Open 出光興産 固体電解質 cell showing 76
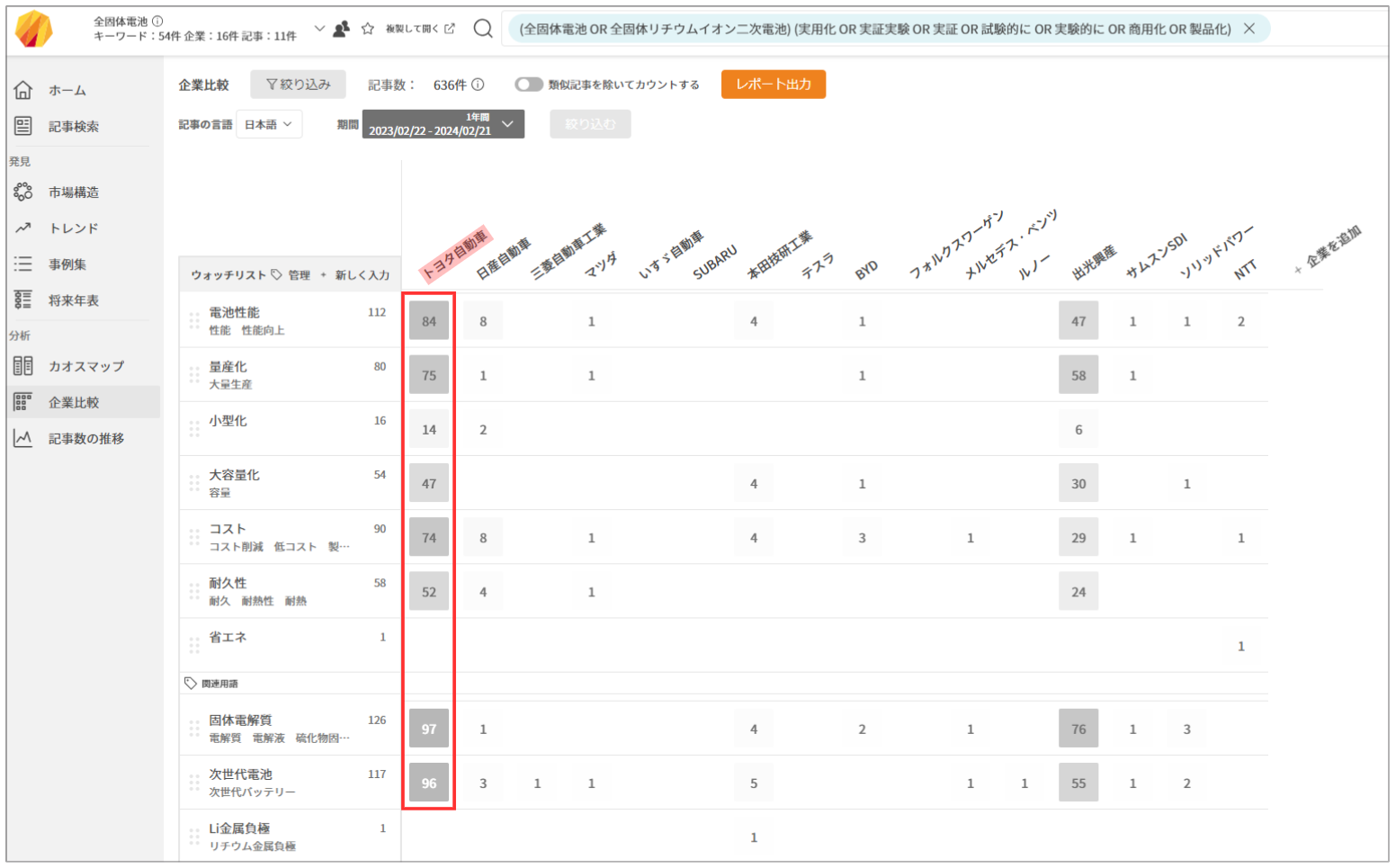1396x868 pixels. point(1078,729)
